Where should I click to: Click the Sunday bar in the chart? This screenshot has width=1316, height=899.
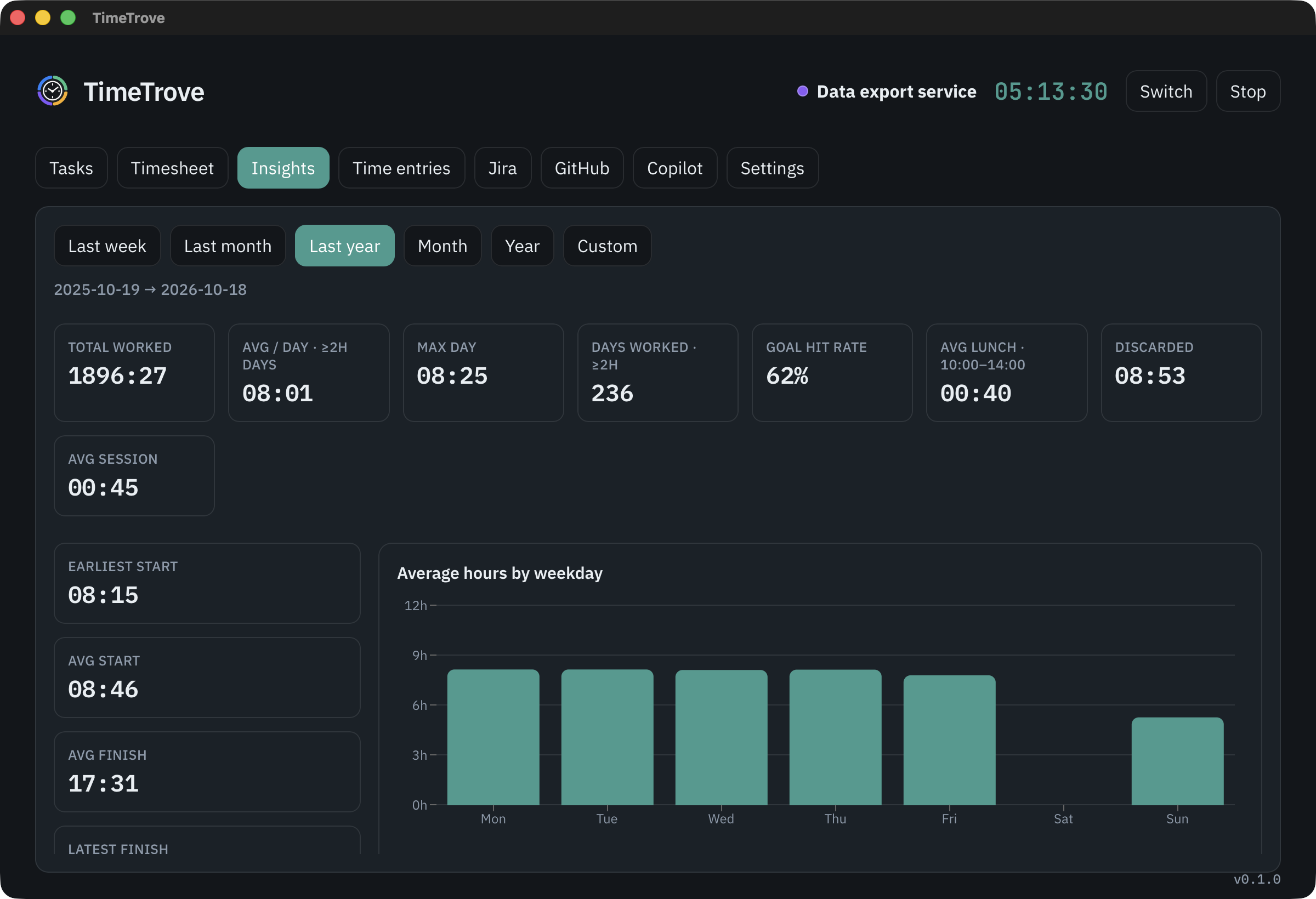point(1177,761)
